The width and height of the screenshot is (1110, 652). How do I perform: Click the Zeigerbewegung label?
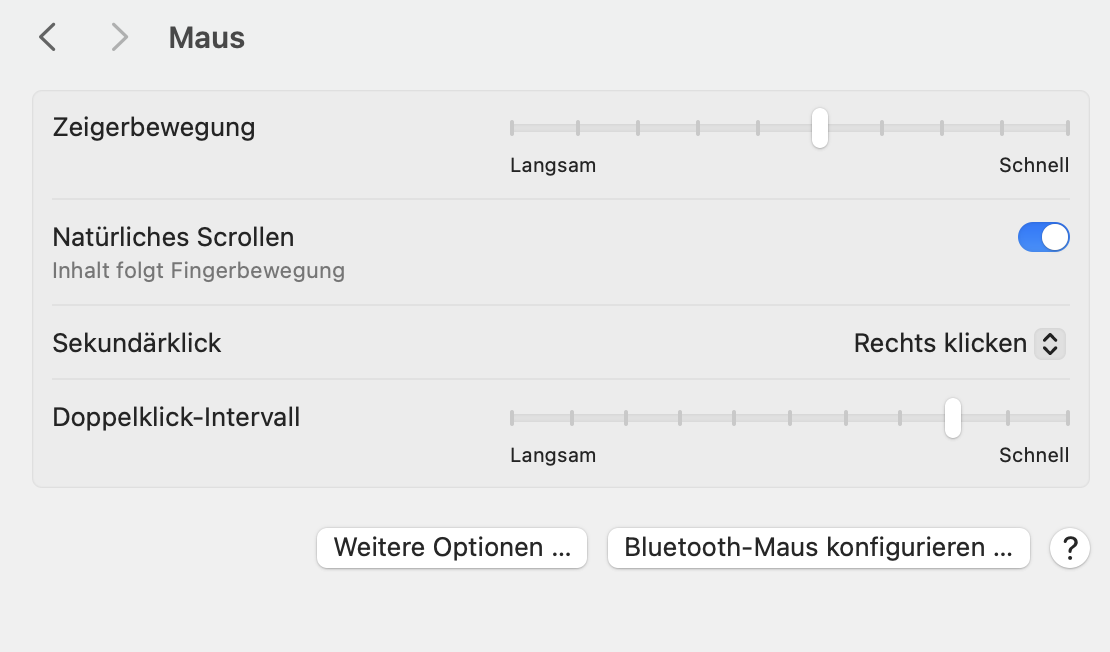click(154, 128)
